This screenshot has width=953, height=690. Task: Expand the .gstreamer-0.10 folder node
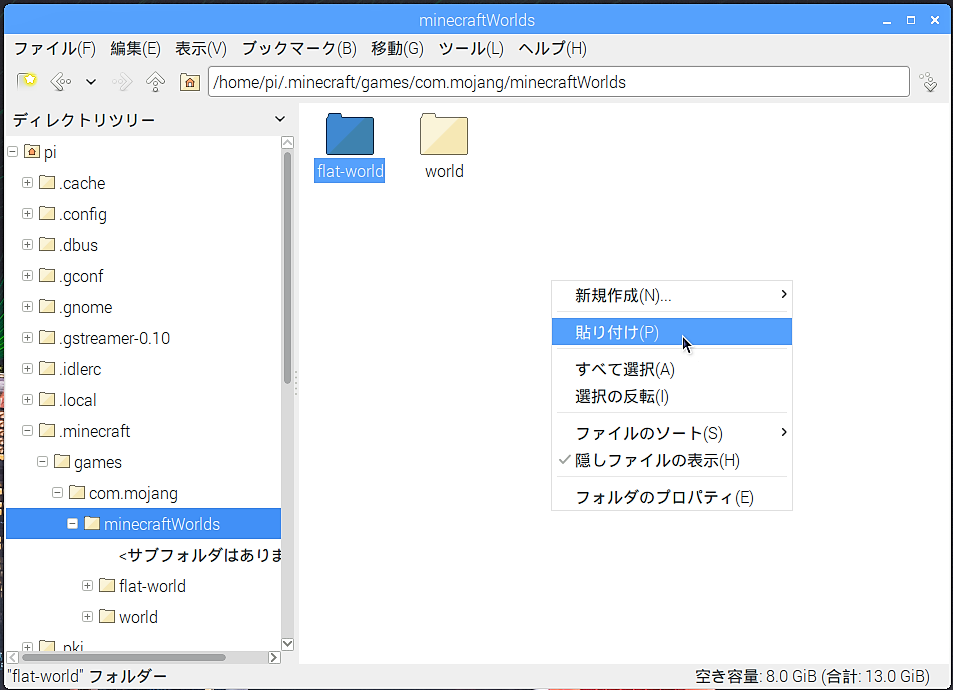(x=27, y=337)
